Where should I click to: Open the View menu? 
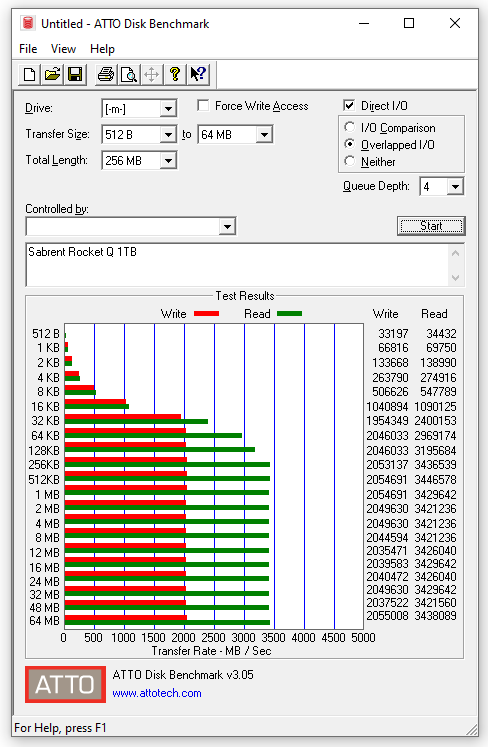coord(63,49)
